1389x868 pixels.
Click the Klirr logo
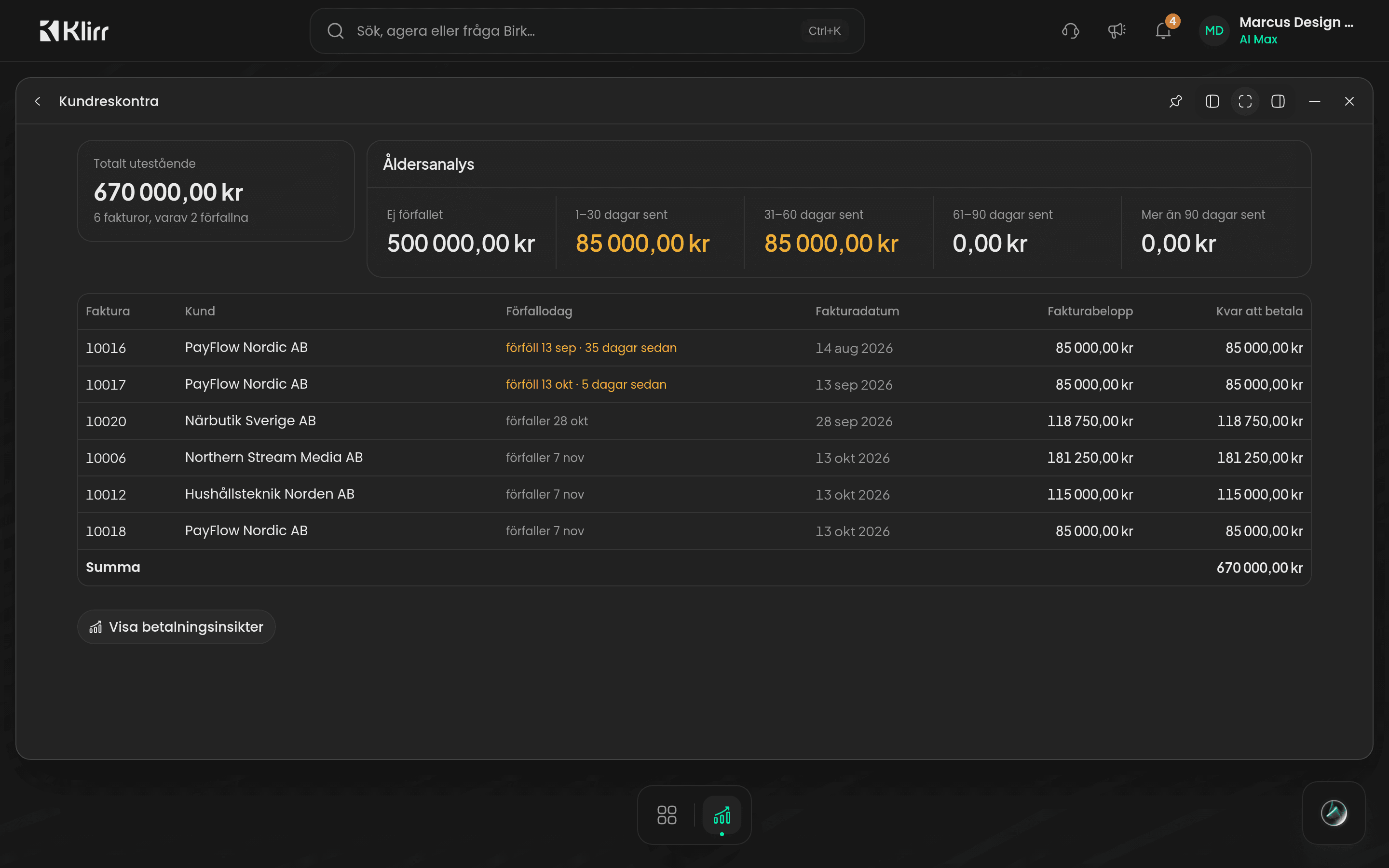tap(74, 31)
